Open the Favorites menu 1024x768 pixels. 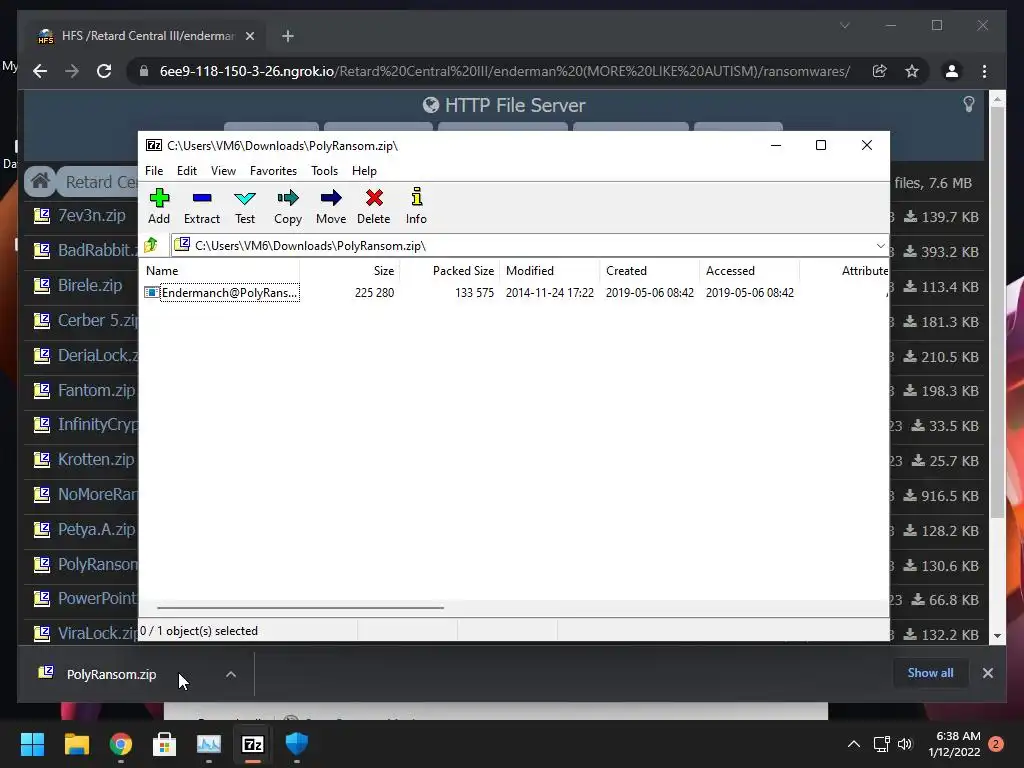pos(273,170)
